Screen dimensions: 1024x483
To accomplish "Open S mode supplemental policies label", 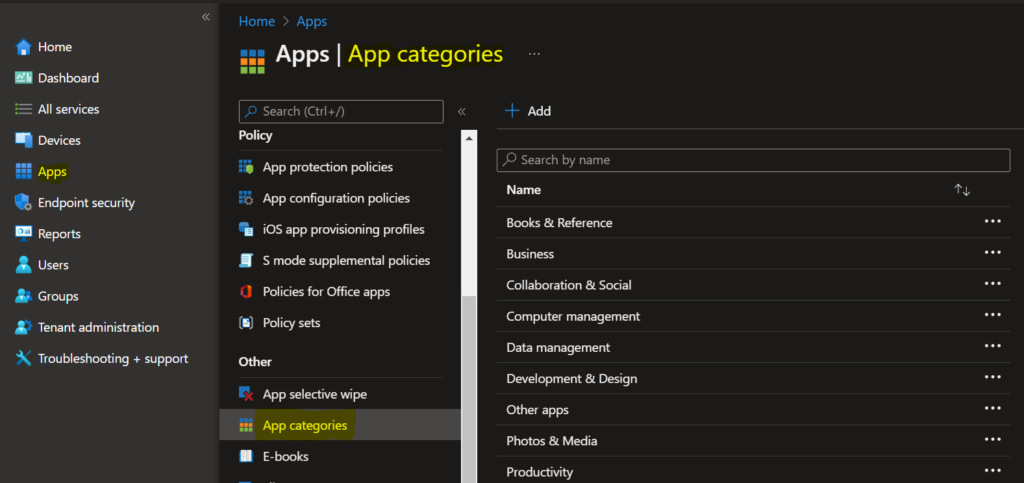I will click(x=347, y=260).
